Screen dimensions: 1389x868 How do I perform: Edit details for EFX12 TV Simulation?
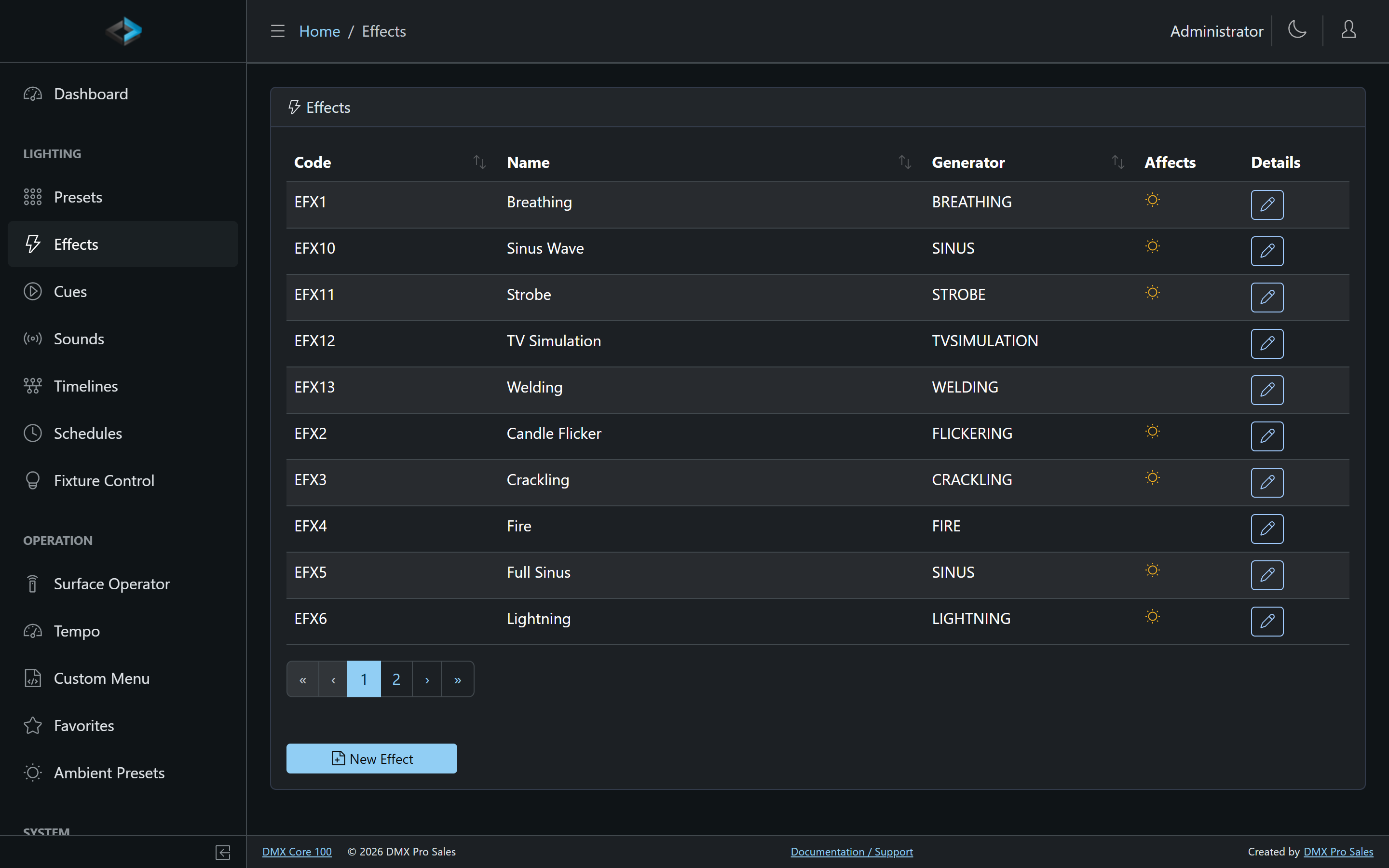[x=1267, y=344]
